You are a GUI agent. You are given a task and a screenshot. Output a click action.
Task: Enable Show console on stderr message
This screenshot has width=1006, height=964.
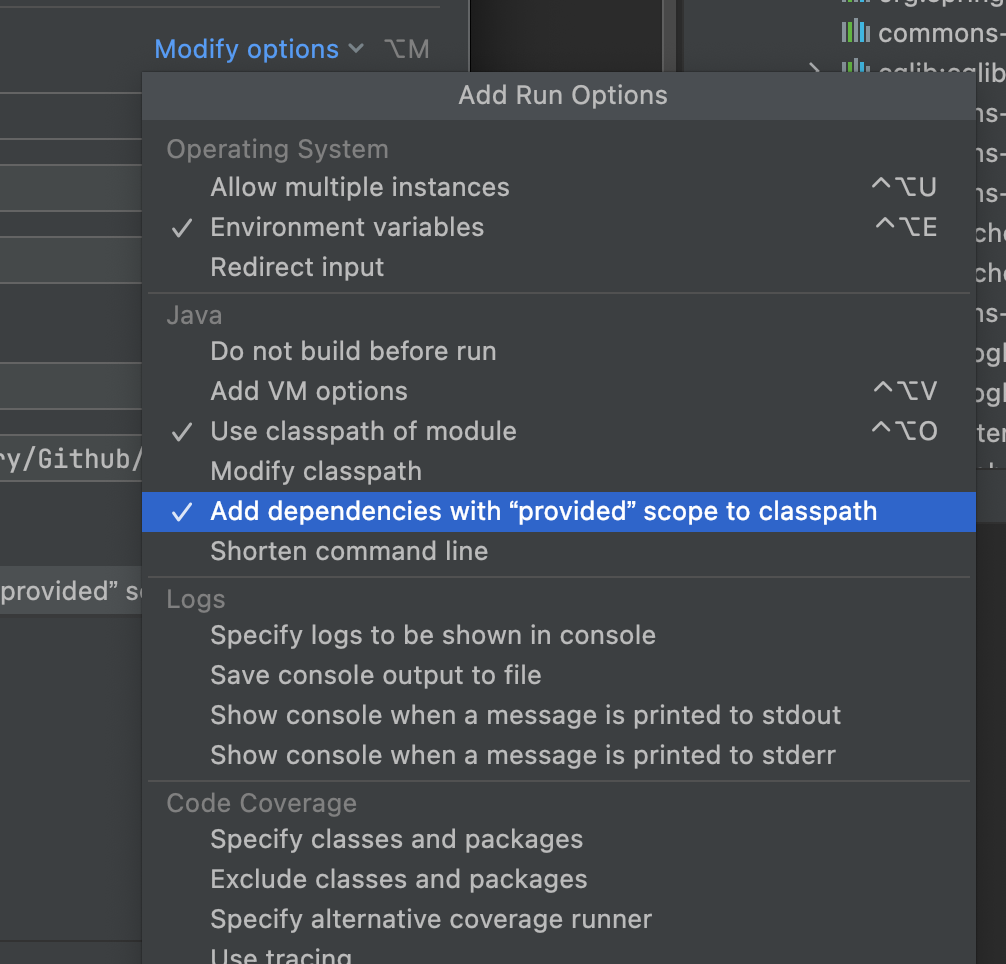523,755
